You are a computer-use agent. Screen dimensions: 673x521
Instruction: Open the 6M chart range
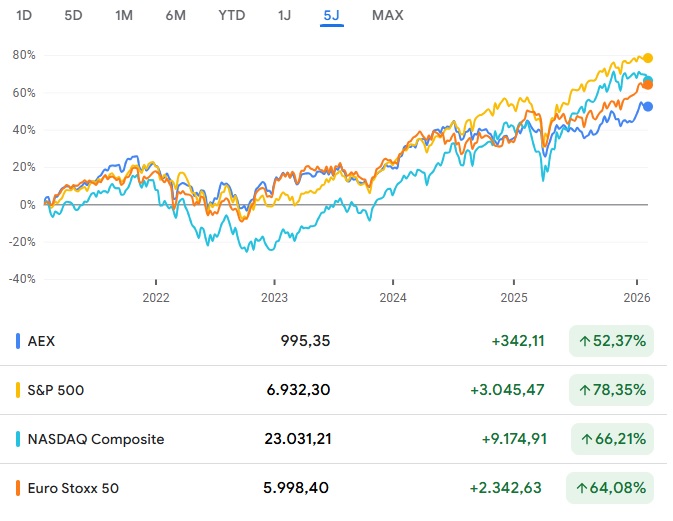coord(175,15)
